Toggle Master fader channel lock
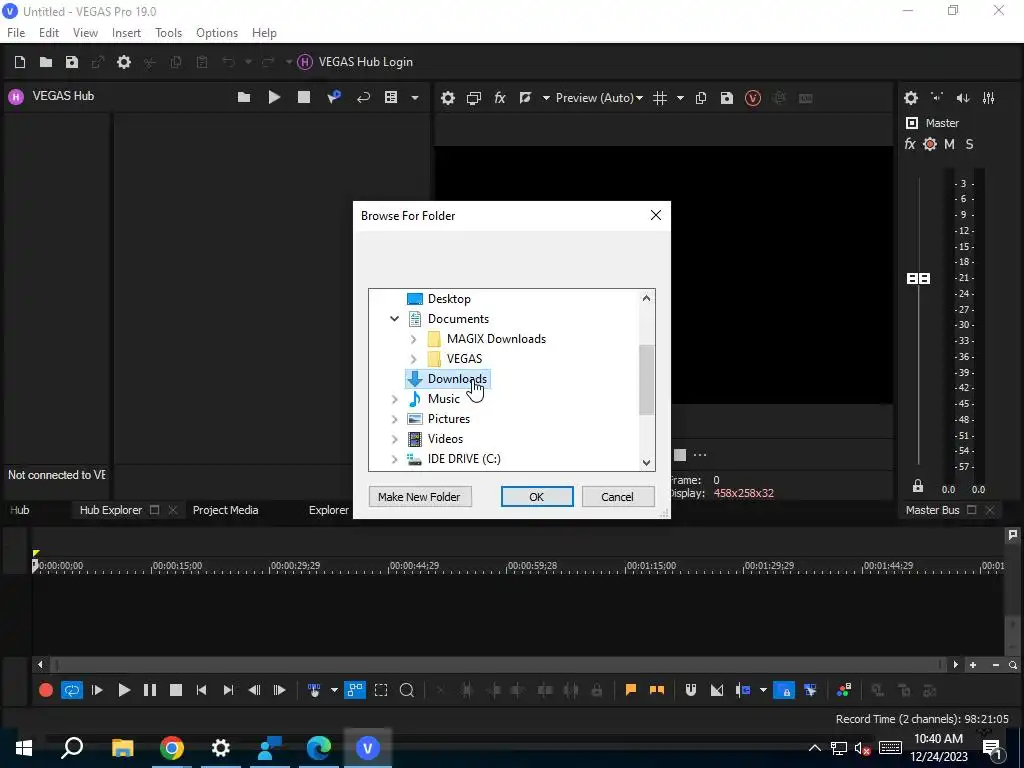 click(918, 486)
